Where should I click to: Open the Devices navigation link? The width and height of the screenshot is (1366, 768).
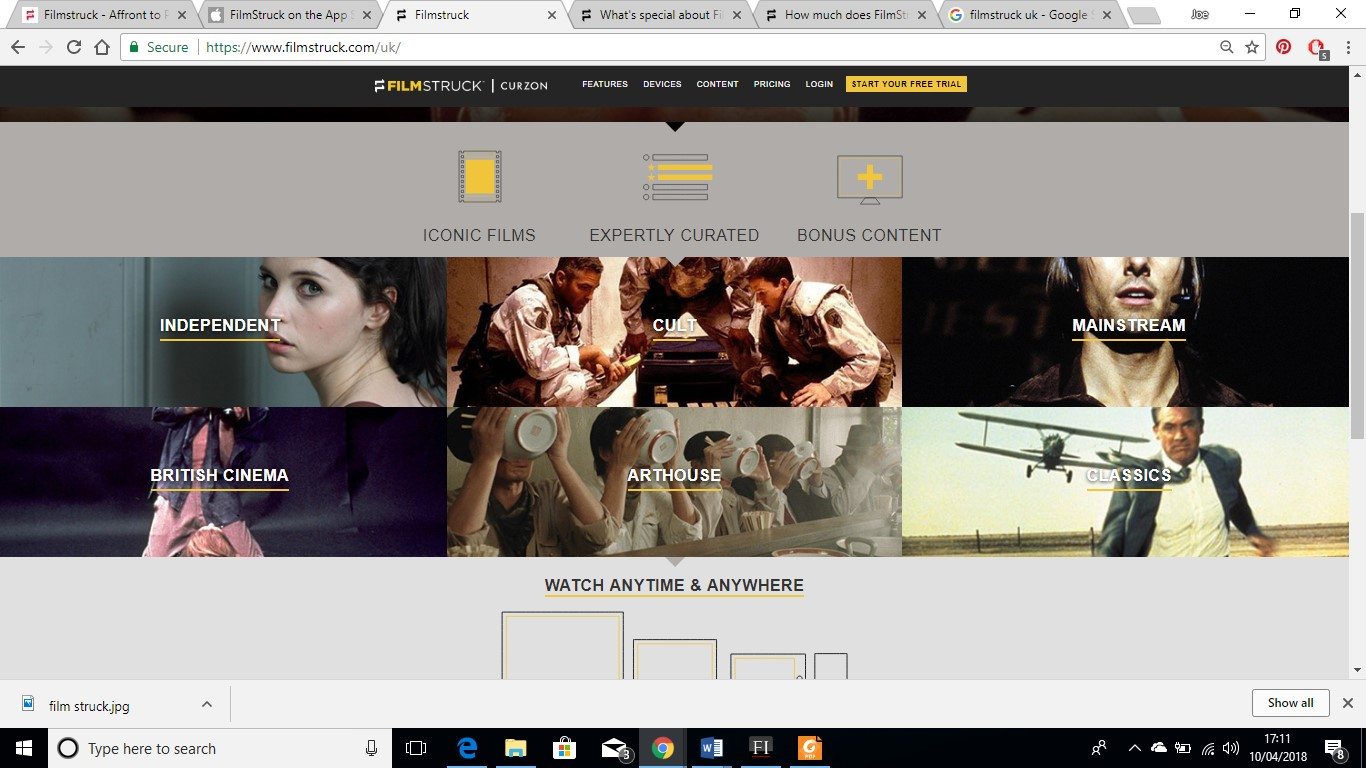[662, 84]
